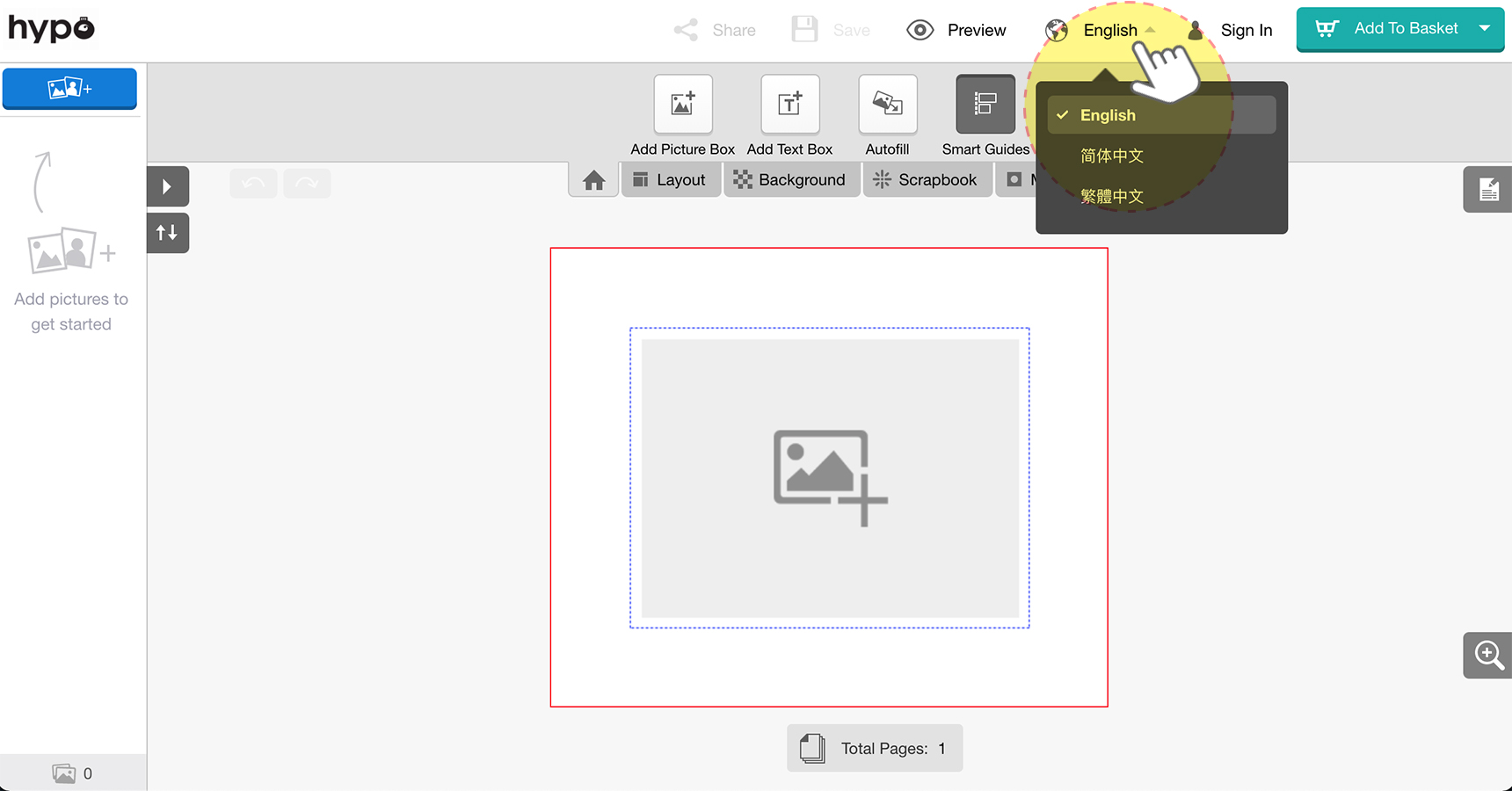Click the Add Picture Box icon
Image resolution: width=1512 pixels, height=791 pixels.
(x=683, y=105)
